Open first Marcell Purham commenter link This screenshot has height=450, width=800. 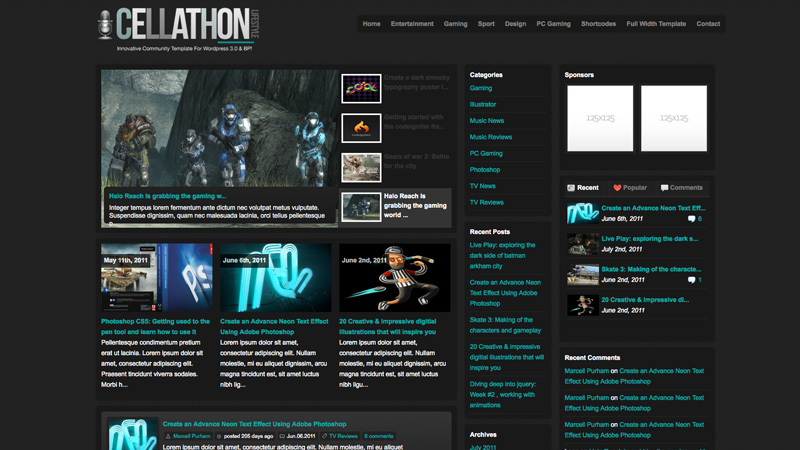[x=586, y=371]
